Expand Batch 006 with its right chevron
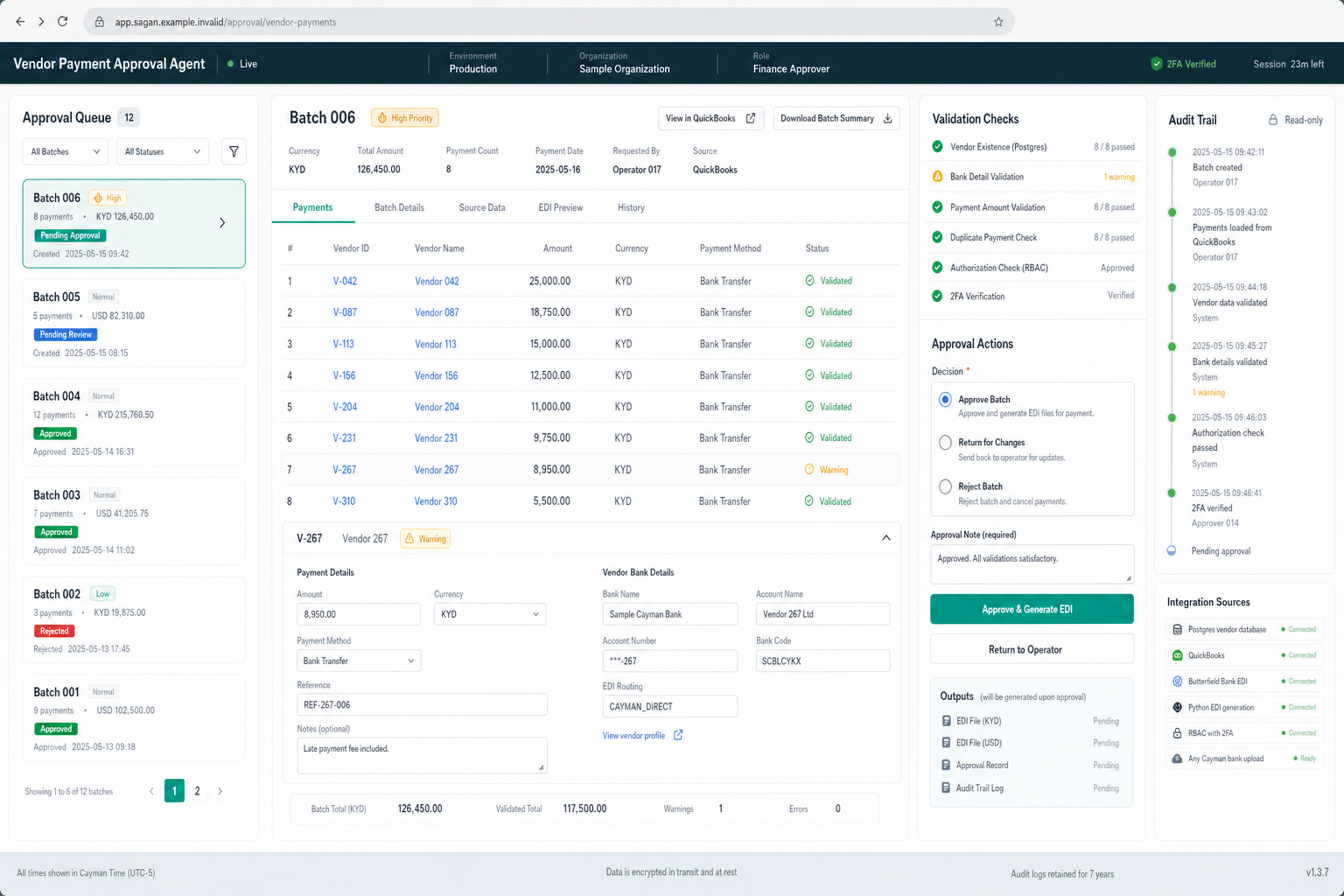1344x896 pixels. tap(222, 223)
